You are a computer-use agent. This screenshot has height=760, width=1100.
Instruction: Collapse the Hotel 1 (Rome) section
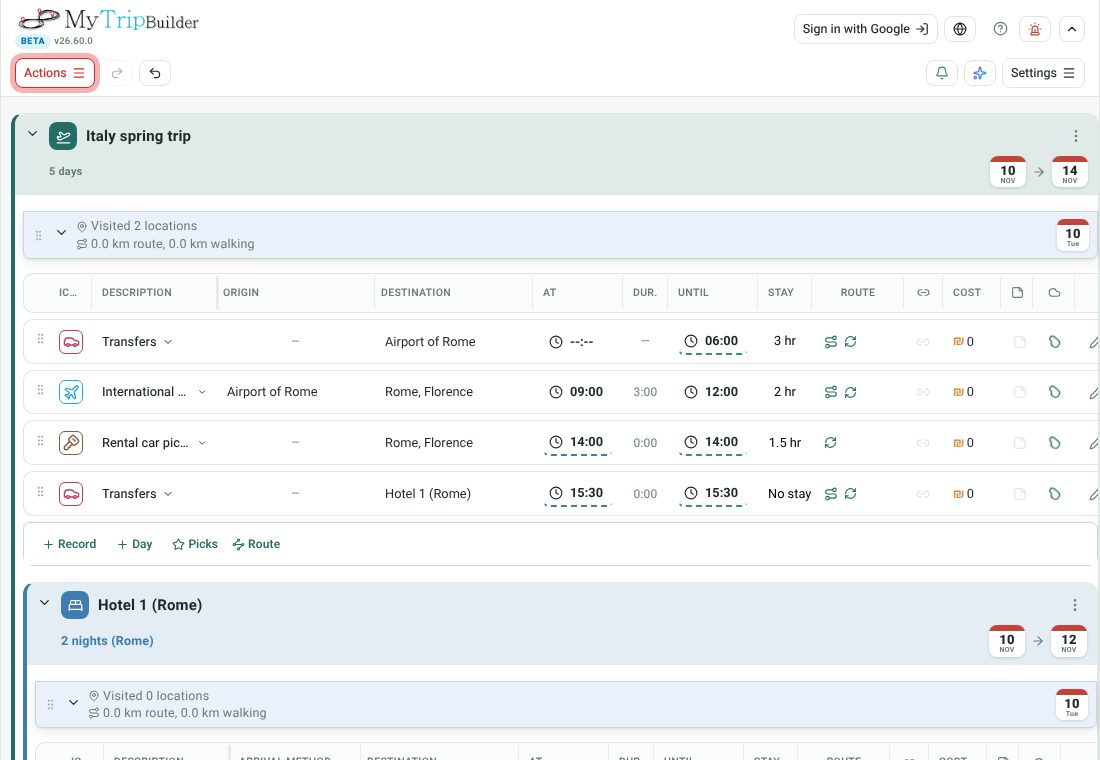point(44,603)
